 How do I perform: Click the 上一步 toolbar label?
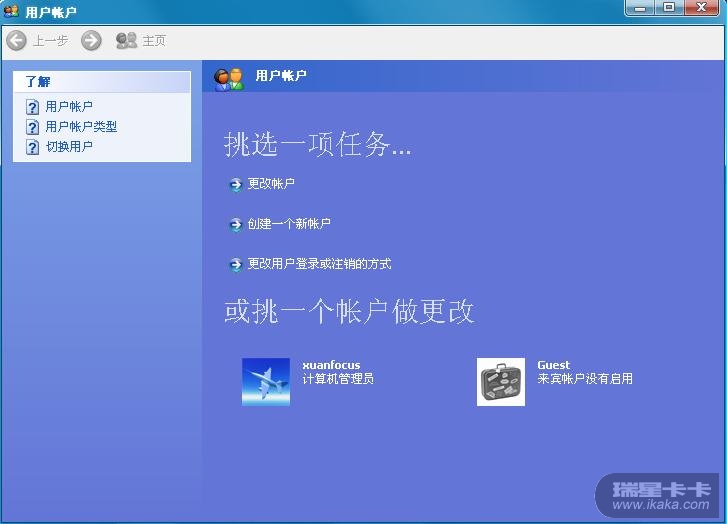point(51,41)
